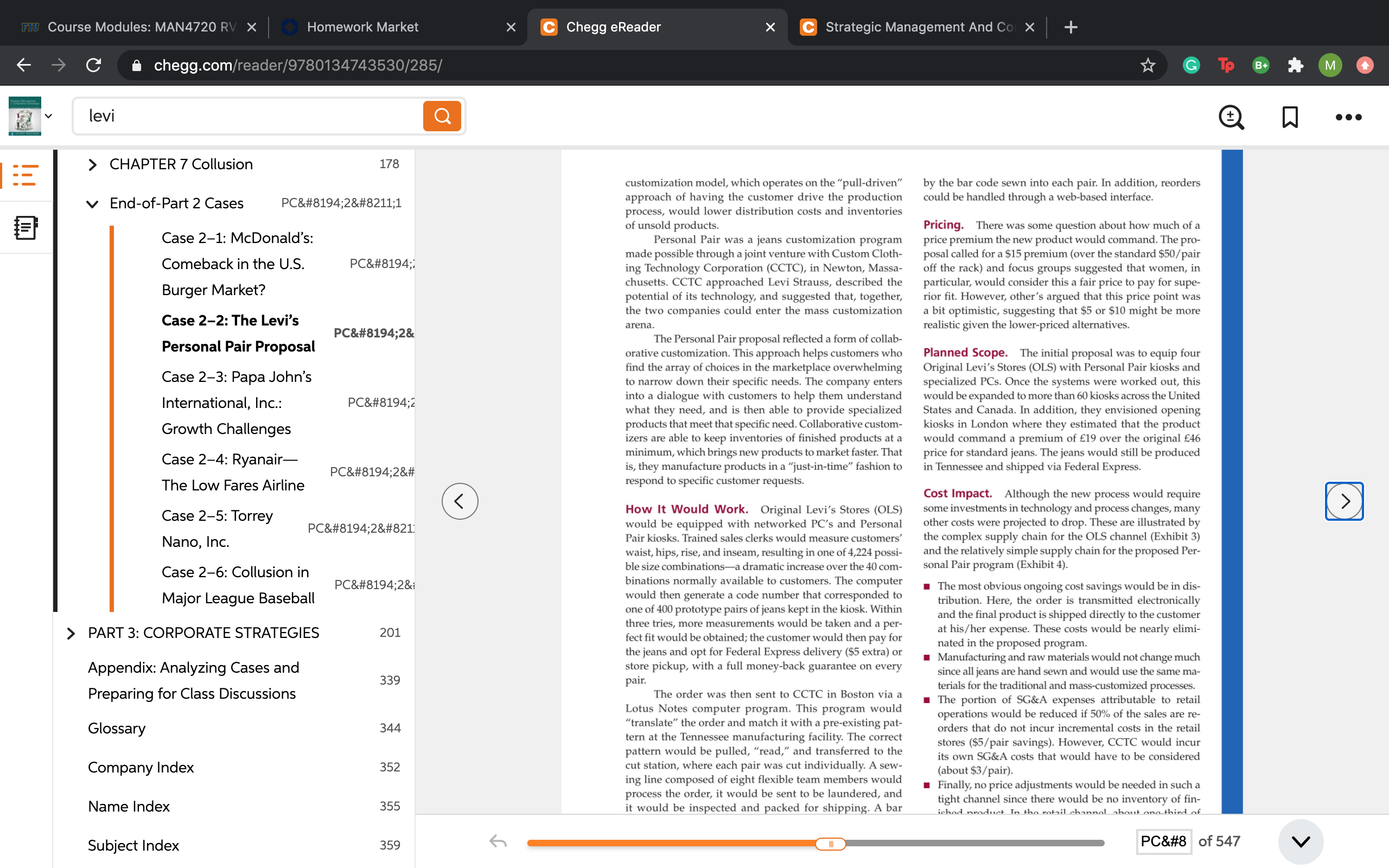Go to the Company Index
This screenshot has width=1389, height=868.
(x=141, y=767)
